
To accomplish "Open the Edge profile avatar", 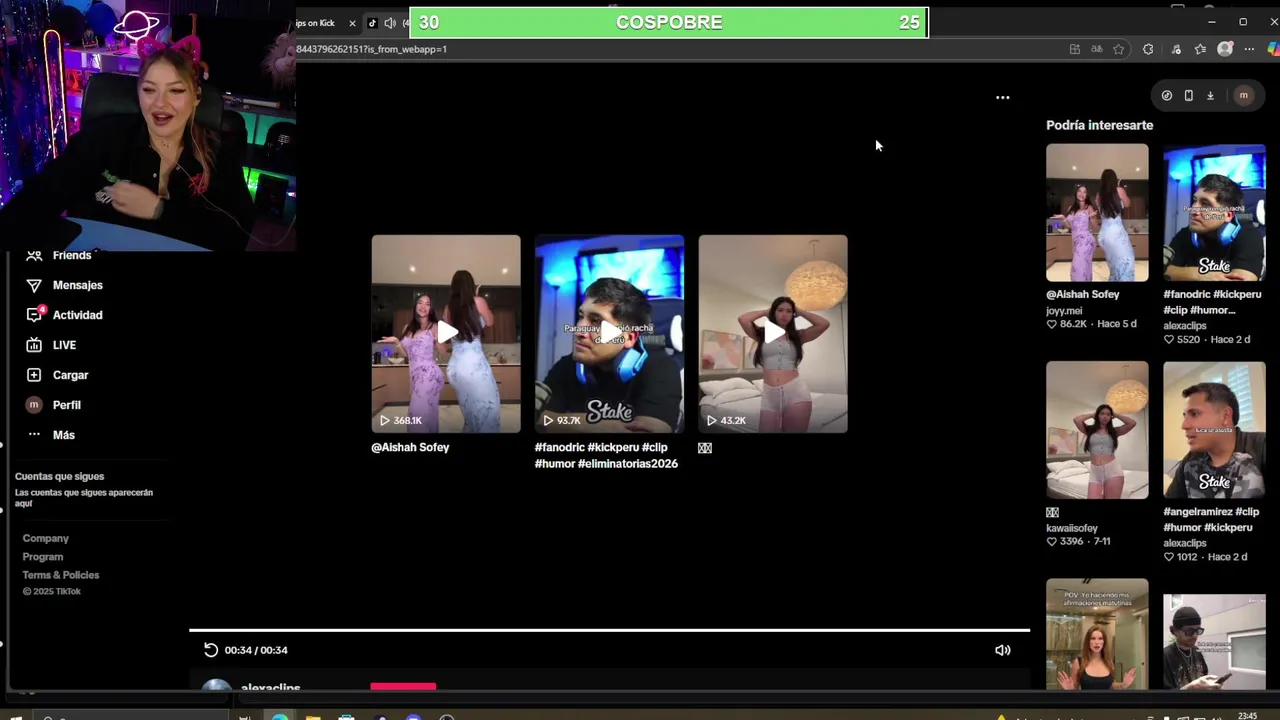I will (x=1225, y=49).
